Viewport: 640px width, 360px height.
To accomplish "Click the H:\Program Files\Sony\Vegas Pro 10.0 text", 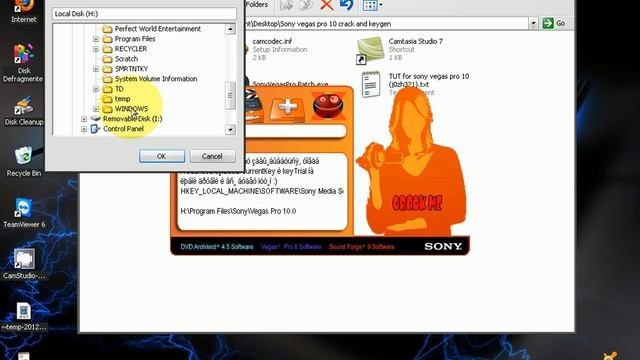I will [238, 211].
